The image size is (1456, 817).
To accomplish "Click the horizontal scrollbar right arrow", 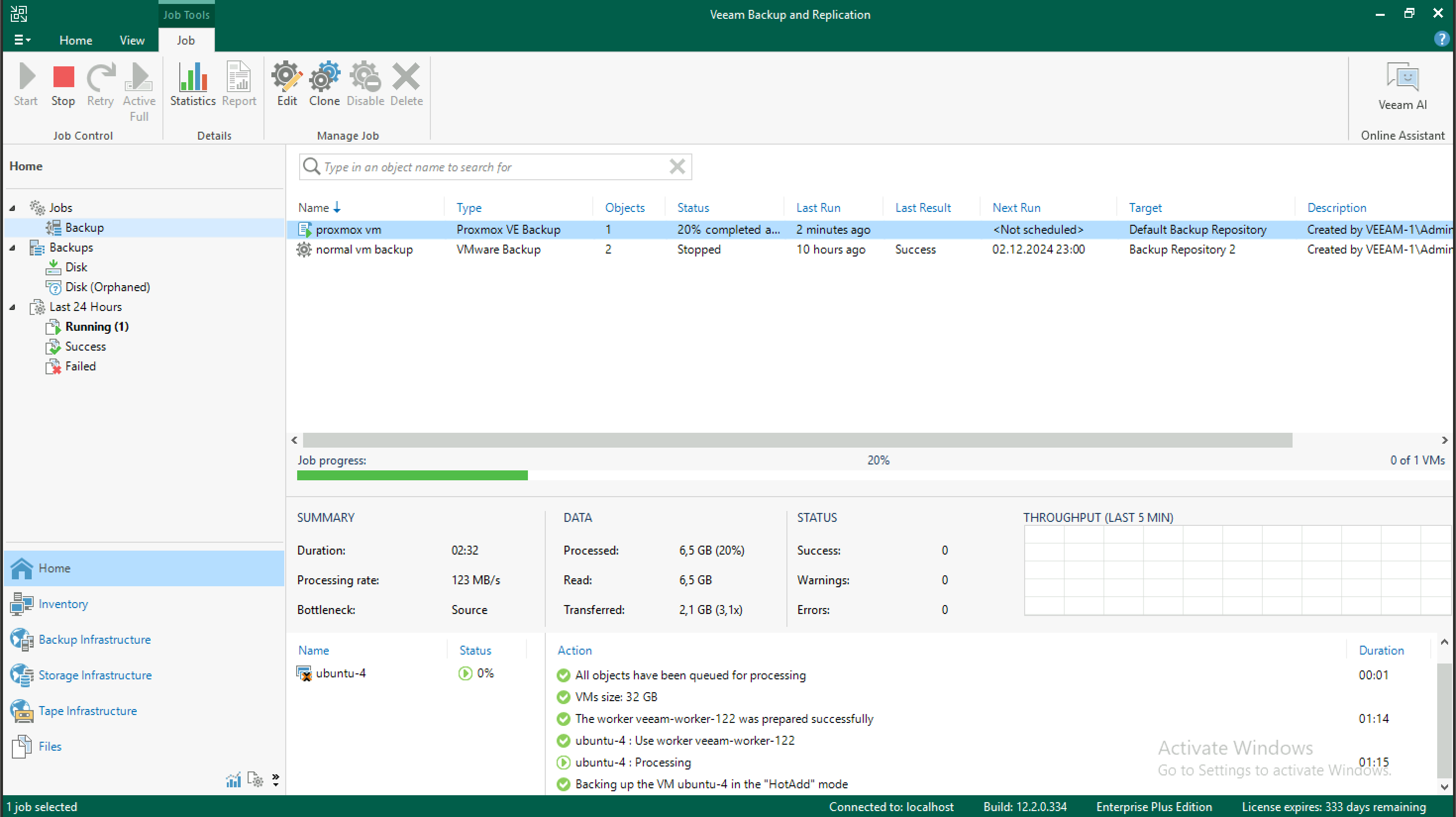I will click(x=1444, y=440).
